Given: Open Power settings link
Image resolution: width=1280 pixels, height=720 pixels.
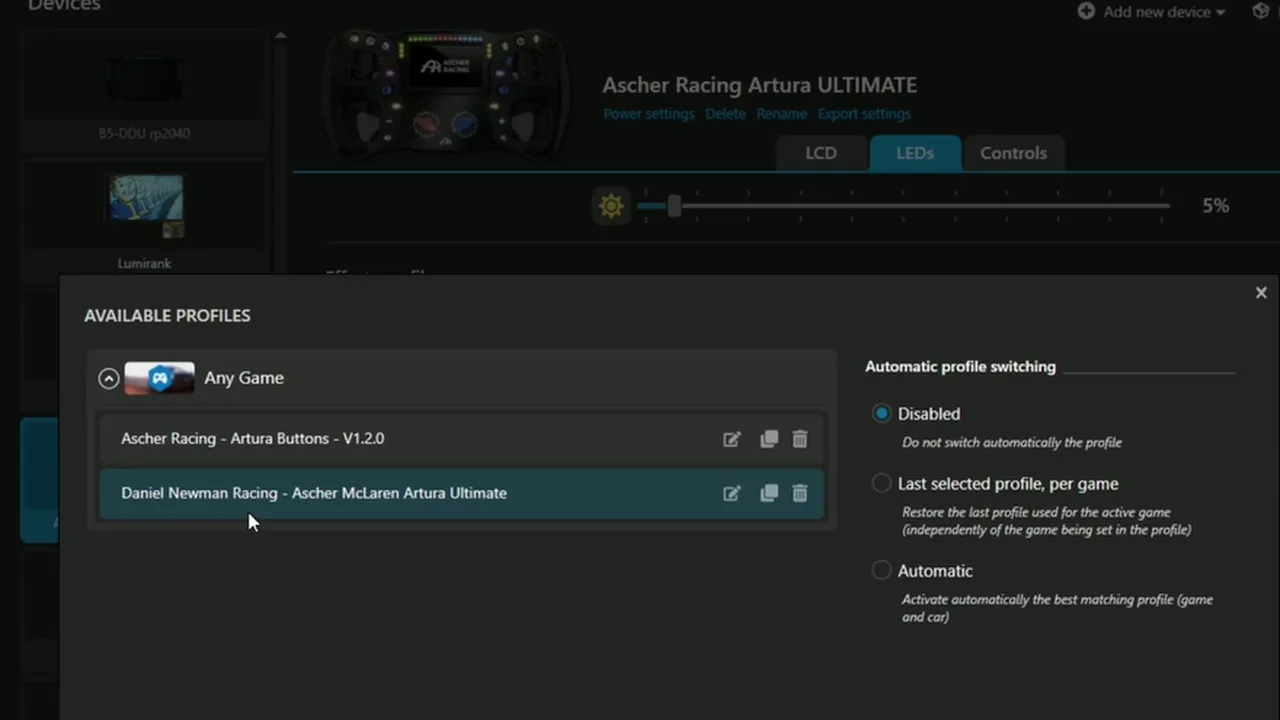Looking at the screenshot, I should (648, 114).
